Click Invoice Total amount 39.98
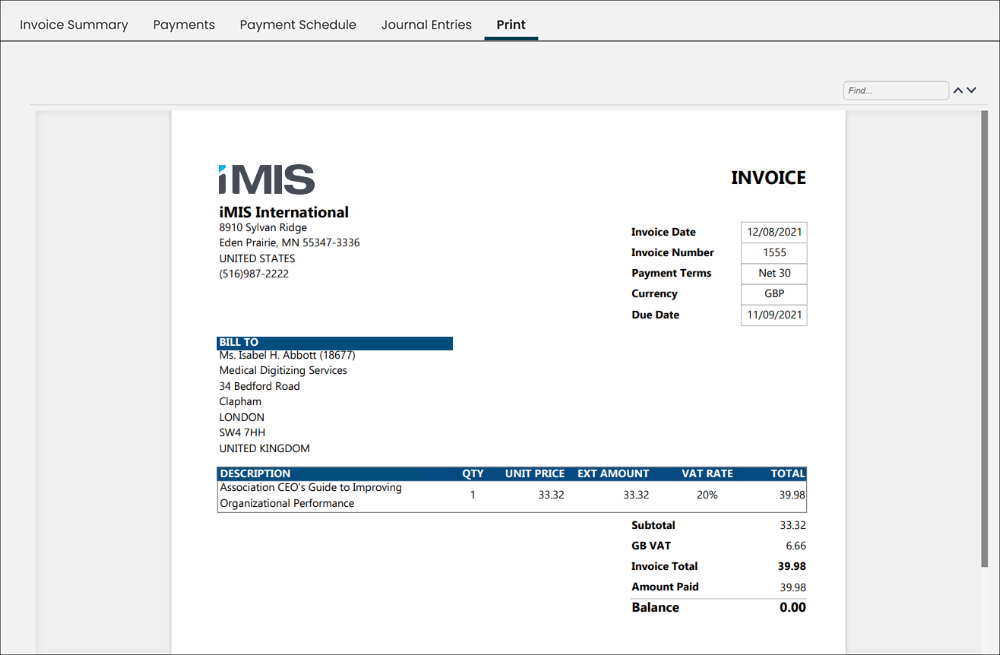This screenshot has height=655, width=1000. [x=791, y=566]
